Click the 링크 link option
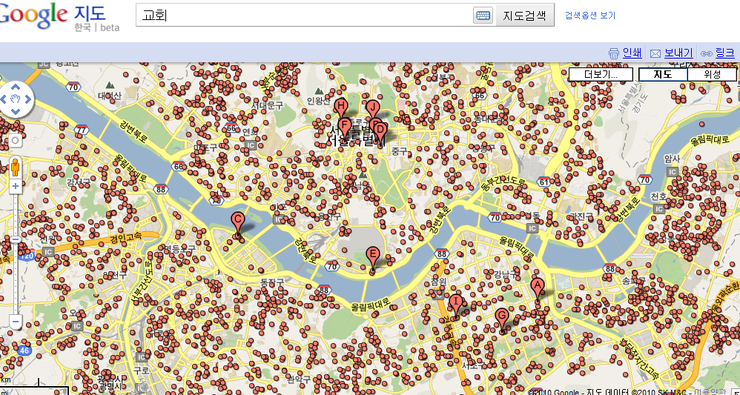Screen dimensions: 740x395 pyautogui.click(x=725, y=53)
